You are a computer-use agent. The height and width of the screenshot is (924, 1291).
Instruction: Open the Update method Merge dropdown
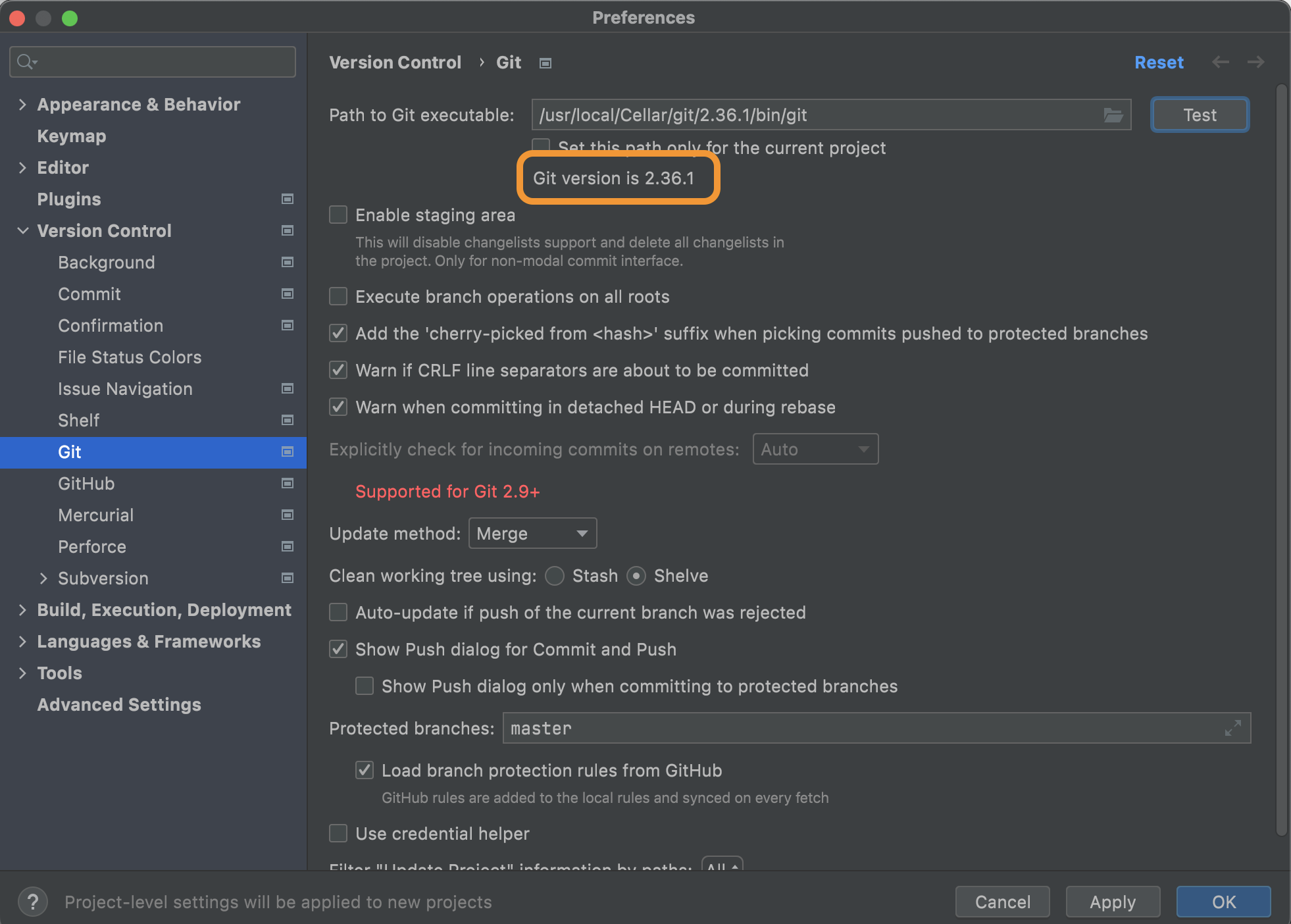pos(532,533)
